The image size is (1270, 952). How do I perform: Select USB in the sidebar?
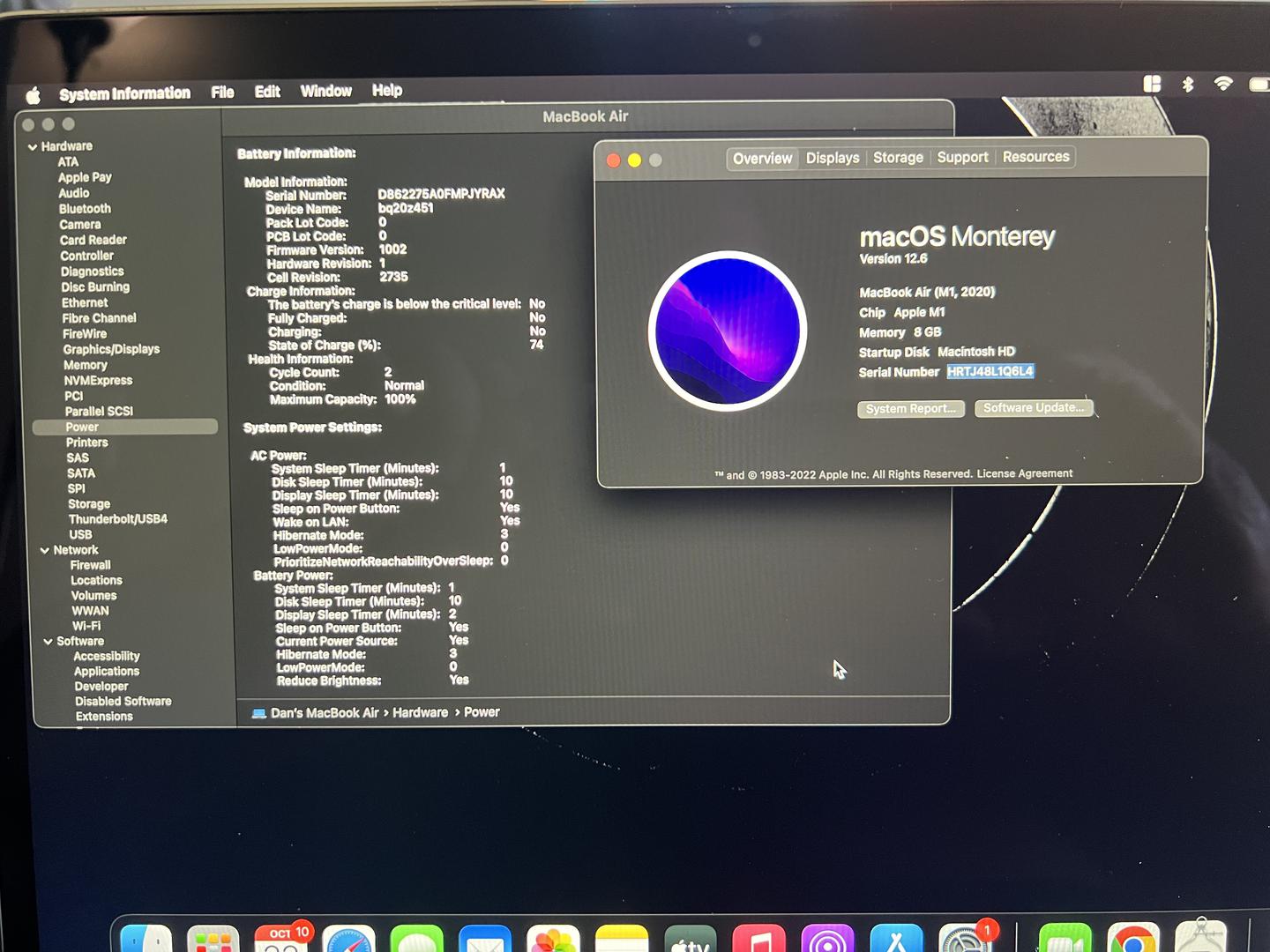click(x=80, y=535)
